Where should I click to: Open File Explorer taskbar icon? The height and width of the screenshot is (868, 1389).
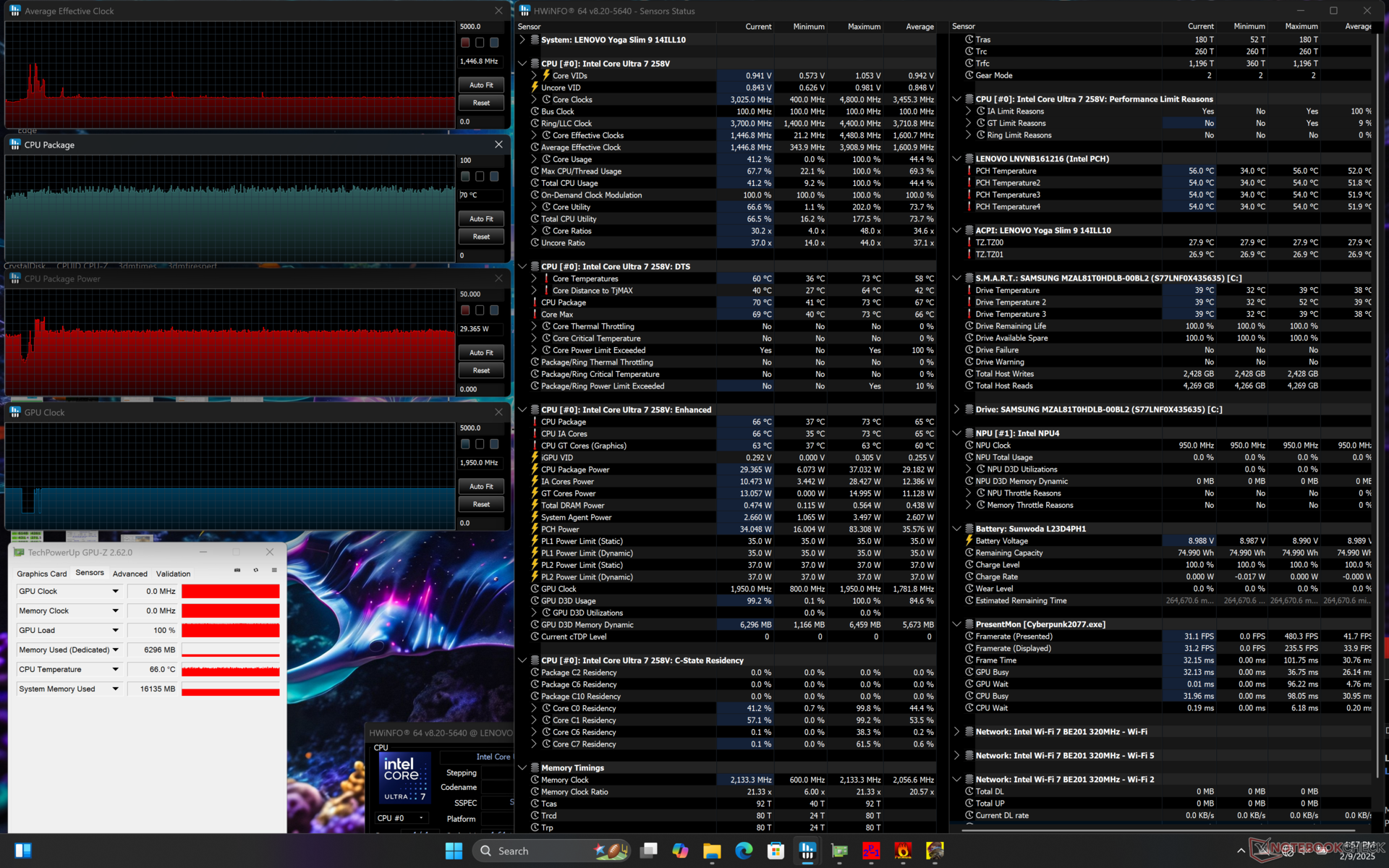pos(712,851)
